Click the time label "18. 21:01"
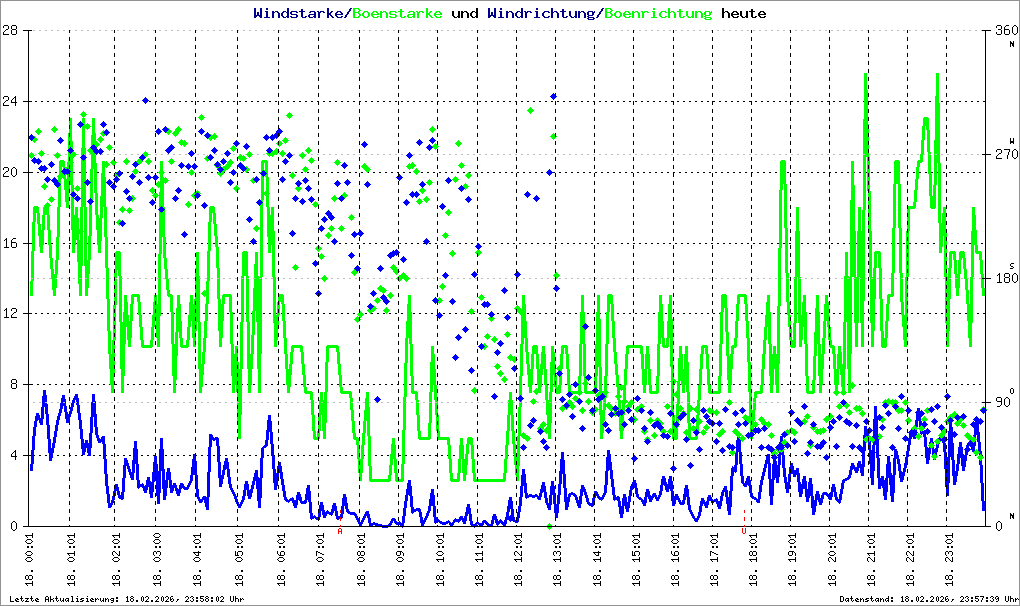1020x606 pixels. 870,560
